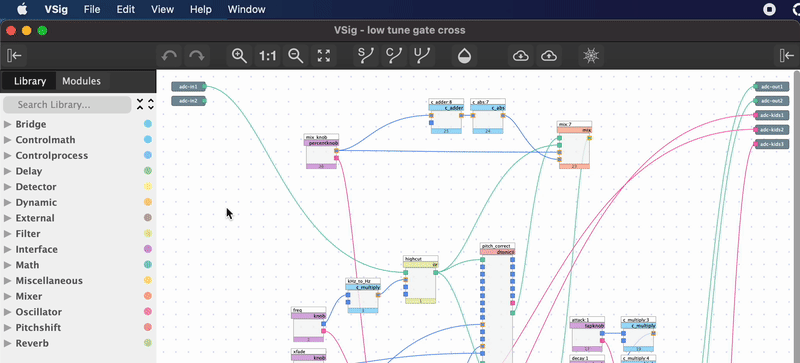Click the fit-to-screen expand arrows icon
This screenshot has width=800, height=363.
[x=324, y=56]
